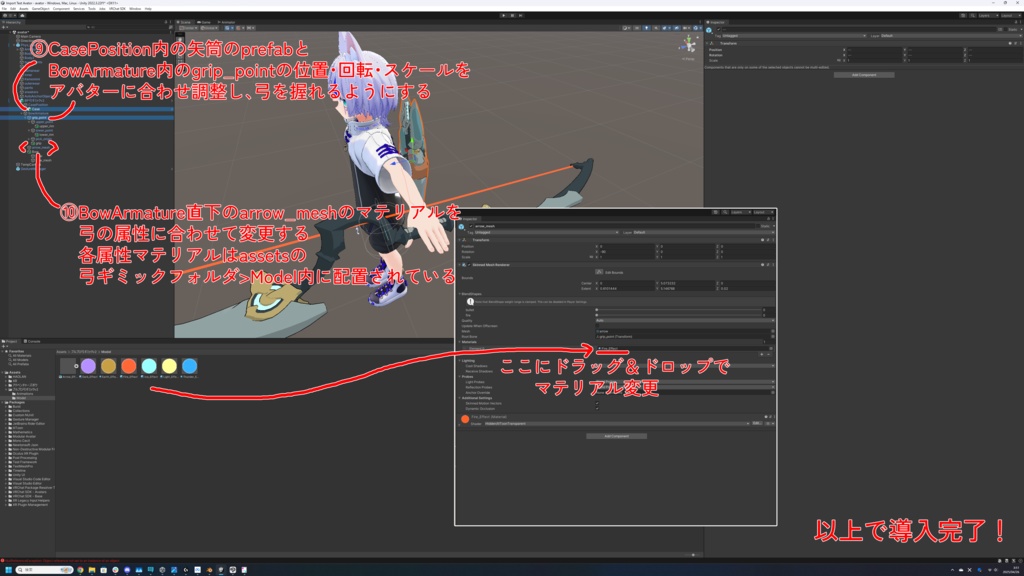Click the create plus icon in the Project panel
The width and height of the screenshot is (1024, 576).
pyautogui.click(x=3, y=345)
